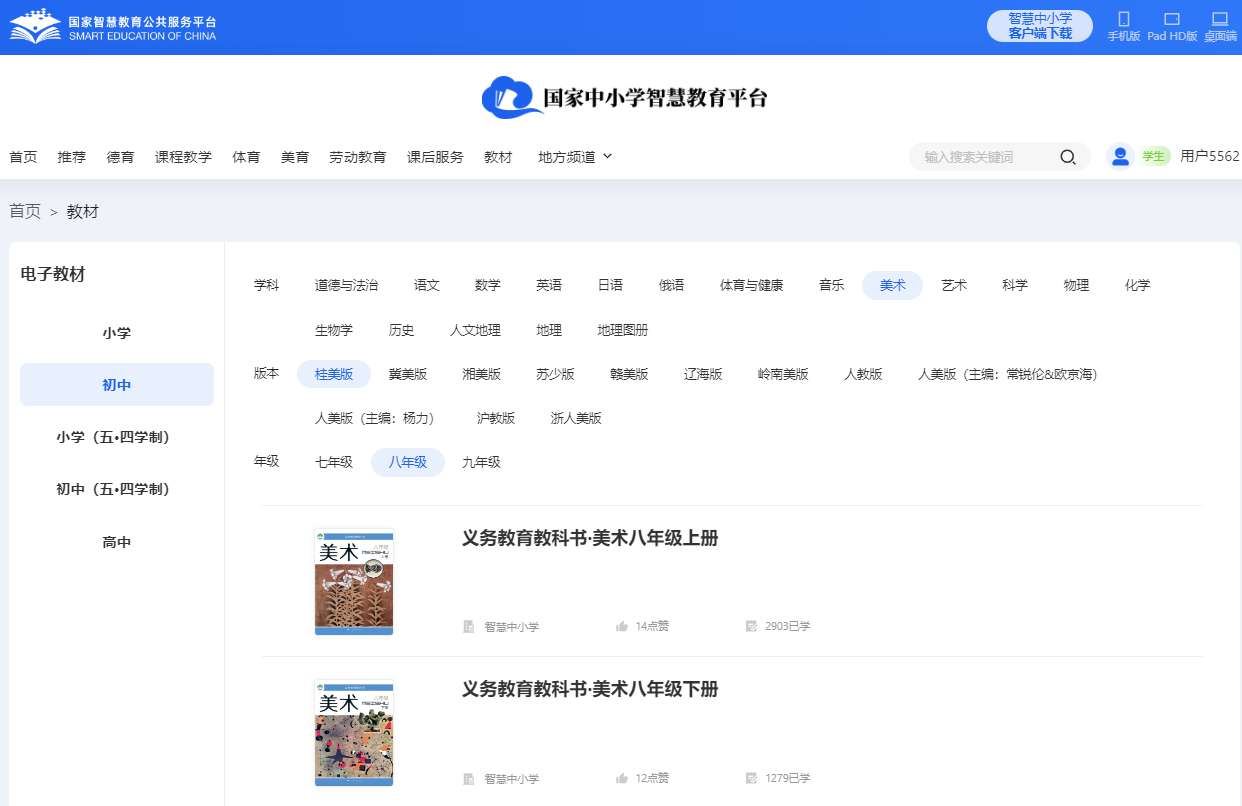Select the 湘美版 edition filter
1242x806 pixels.
481,374
